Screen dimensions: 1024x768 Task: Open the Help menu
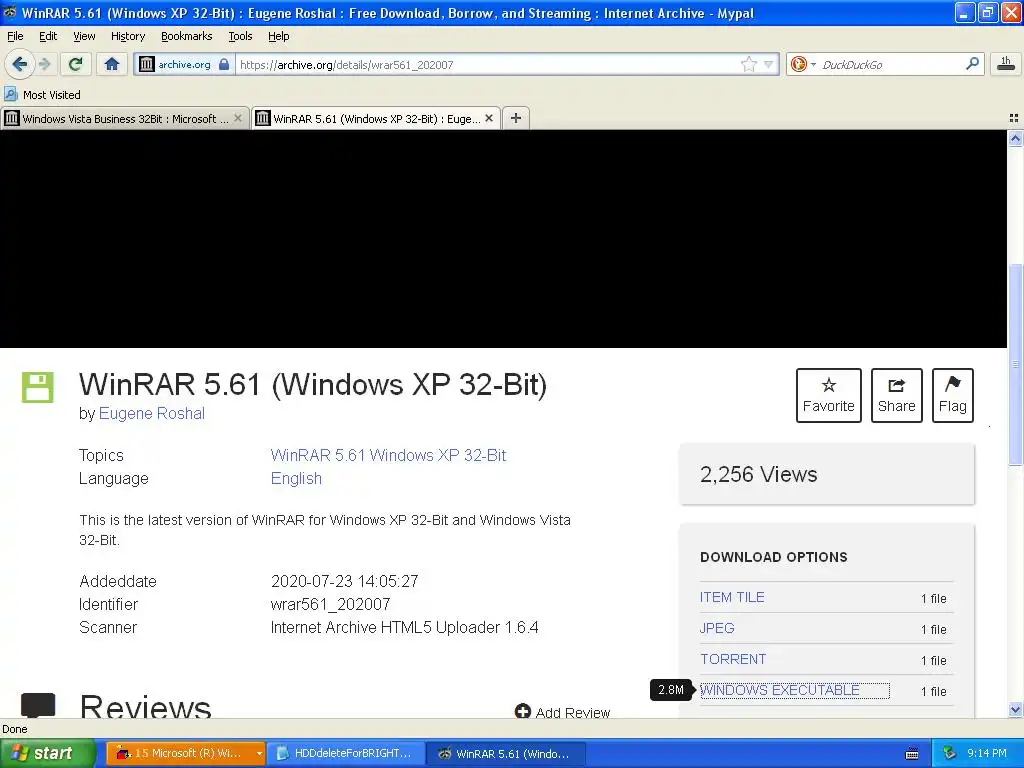point(278,36)
